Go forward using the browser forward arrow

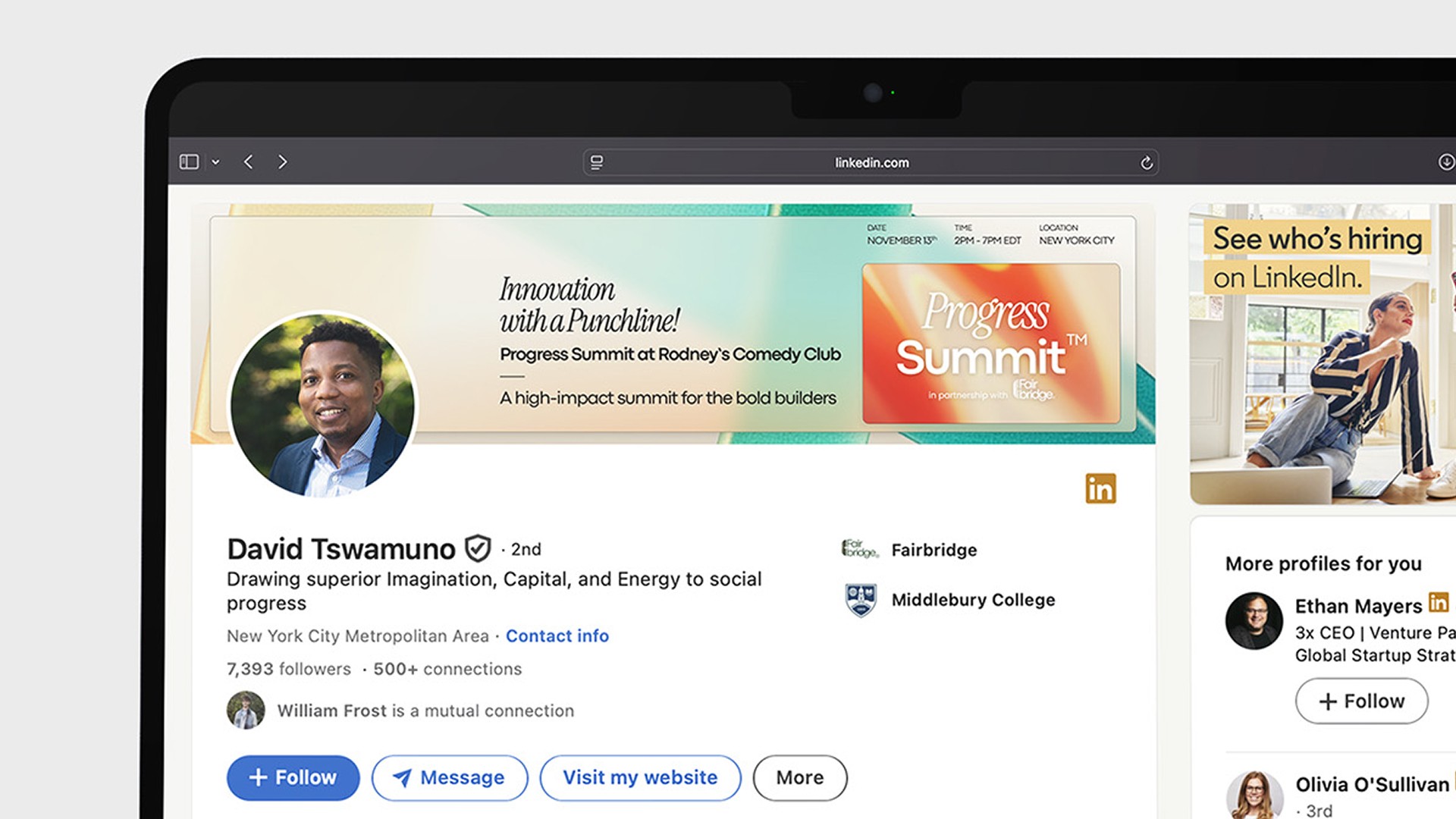tap(282, 162)
